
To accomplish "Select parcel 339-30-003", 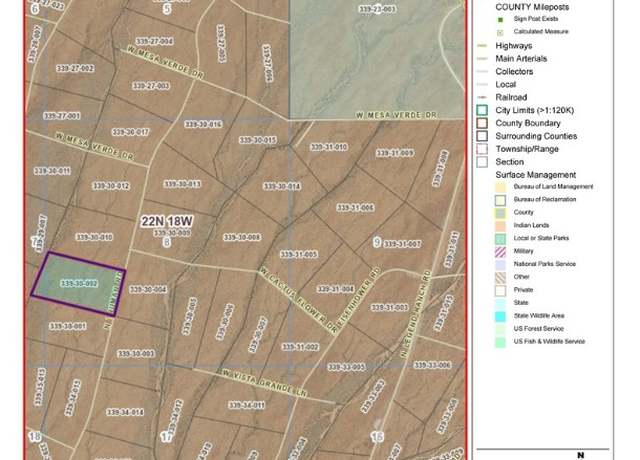I will click(x=136, y=353).
